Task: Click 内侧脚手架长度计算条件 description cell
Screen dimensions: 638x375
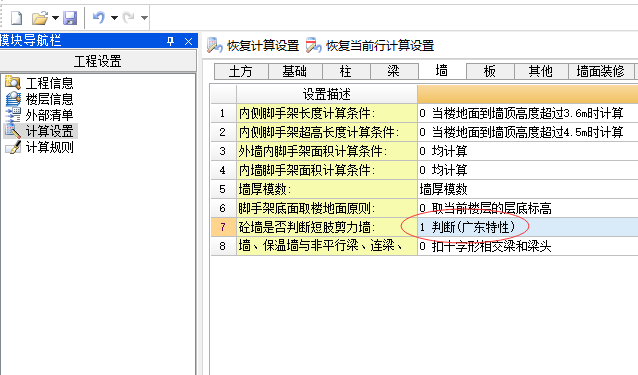Action: (327, 113)
